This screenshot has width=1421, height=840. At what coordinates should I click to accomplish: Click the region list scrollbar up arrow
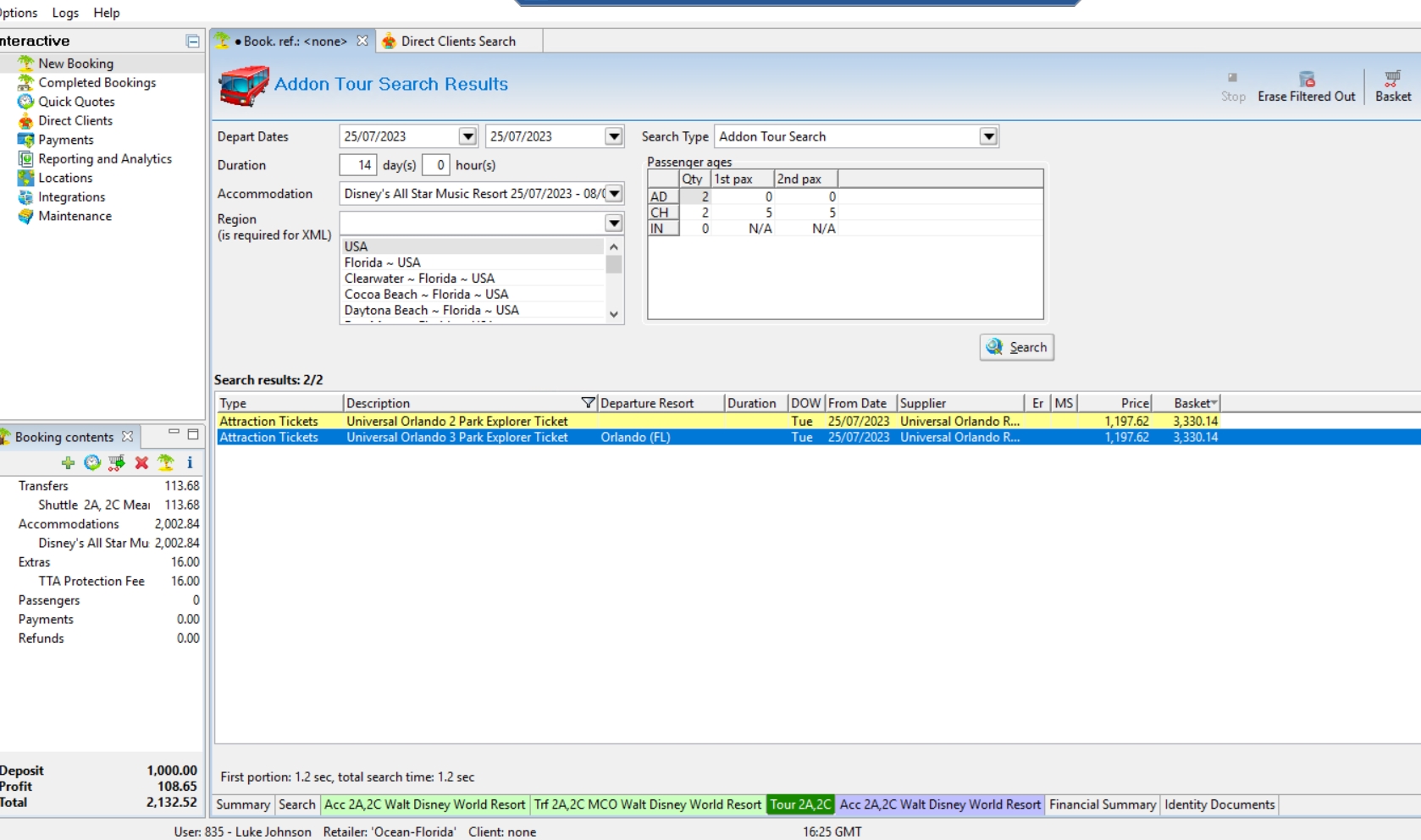coord(614,246)
